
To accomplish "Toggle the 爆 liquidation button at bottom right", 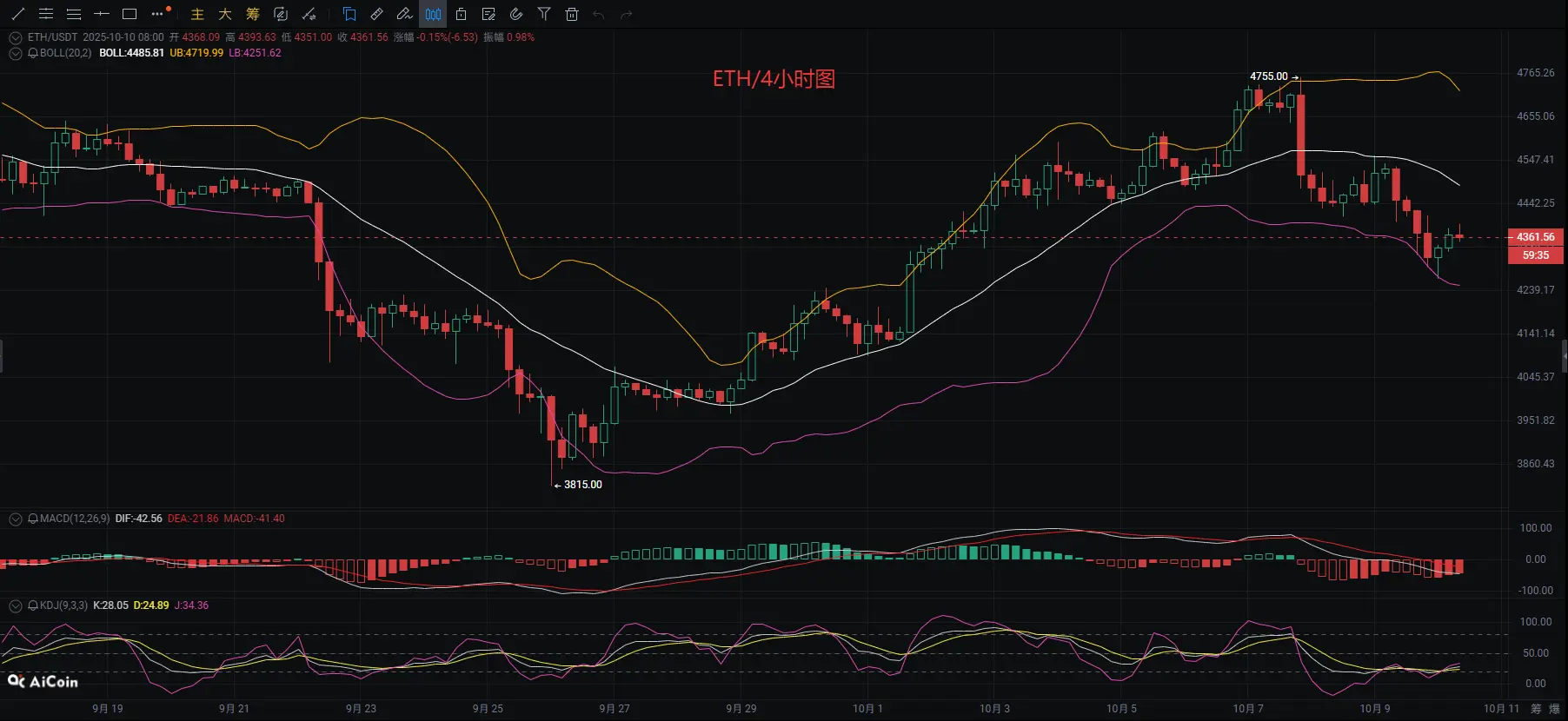I will (x=1555, y=709).
